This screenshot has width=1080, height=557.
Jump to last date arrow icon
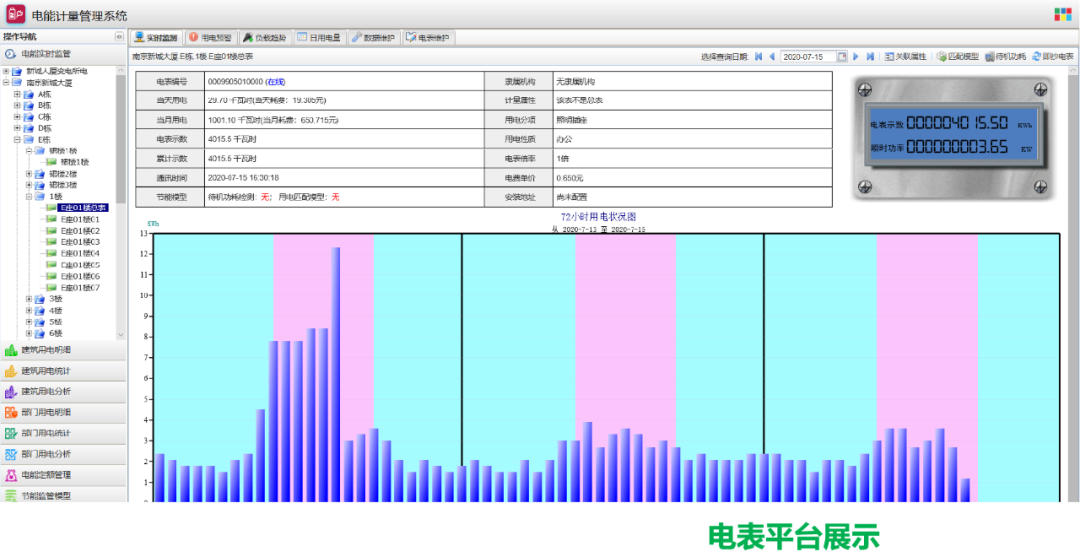click(871, 57)
